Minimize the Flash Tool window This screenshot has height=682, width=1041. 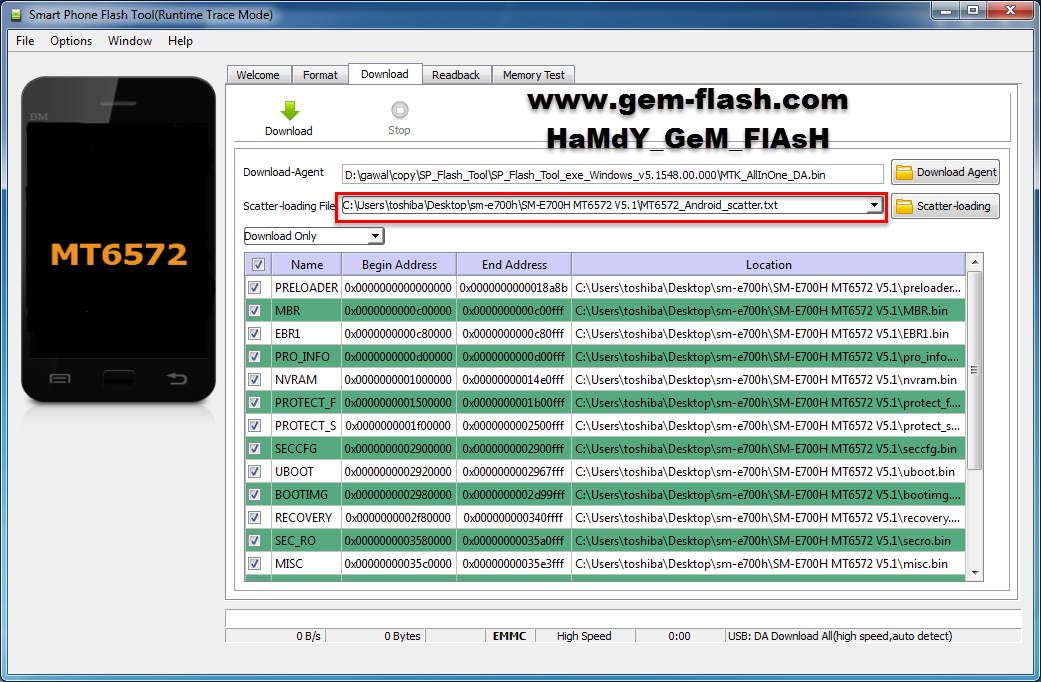click(x=945, y=11)
